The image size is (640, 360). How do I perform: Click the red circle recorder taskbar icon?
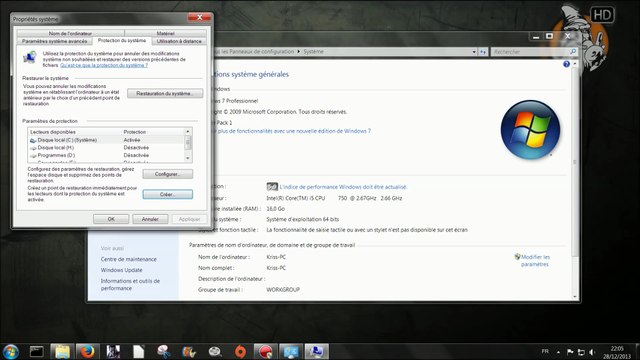point(265,351)
